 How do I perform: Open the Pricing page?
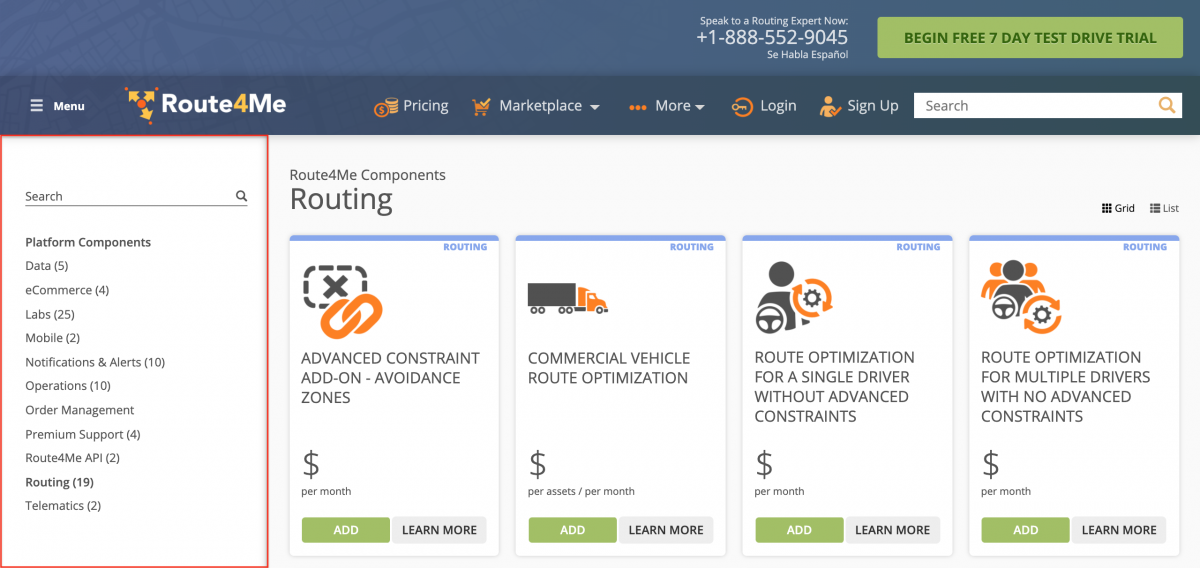pos(425,105)
